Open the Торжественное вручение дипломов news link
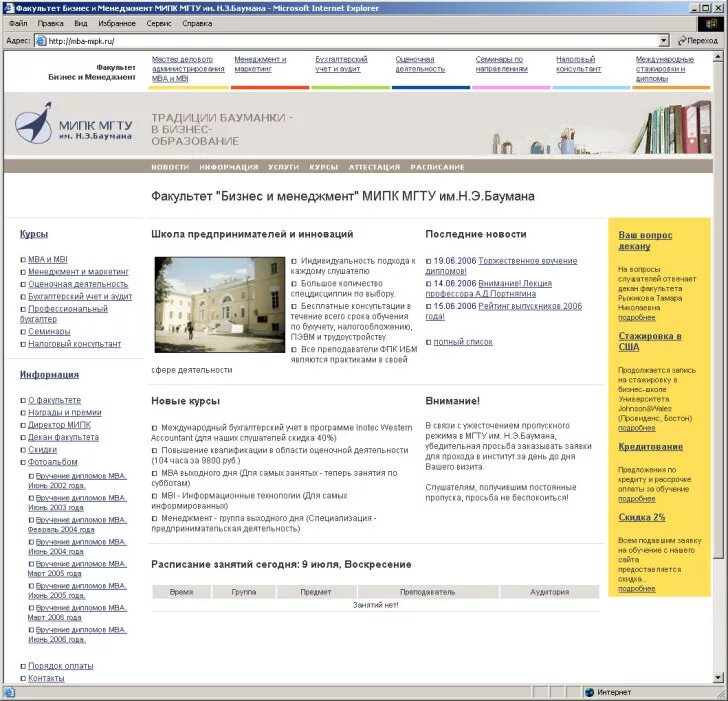The height and width of the screenshot is (701, 728). (x=501, y=266)
